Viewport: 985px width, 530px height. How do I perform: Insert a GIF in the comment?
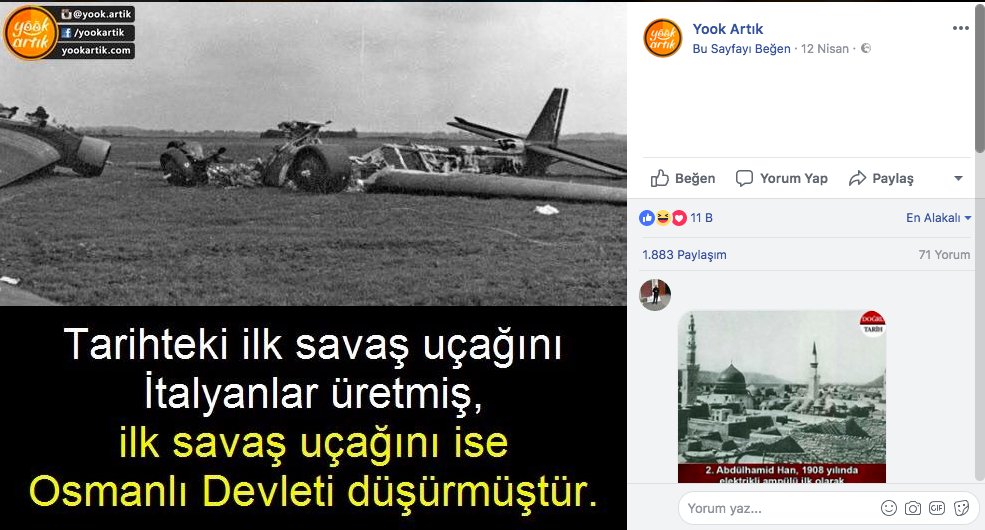(937, 508)
